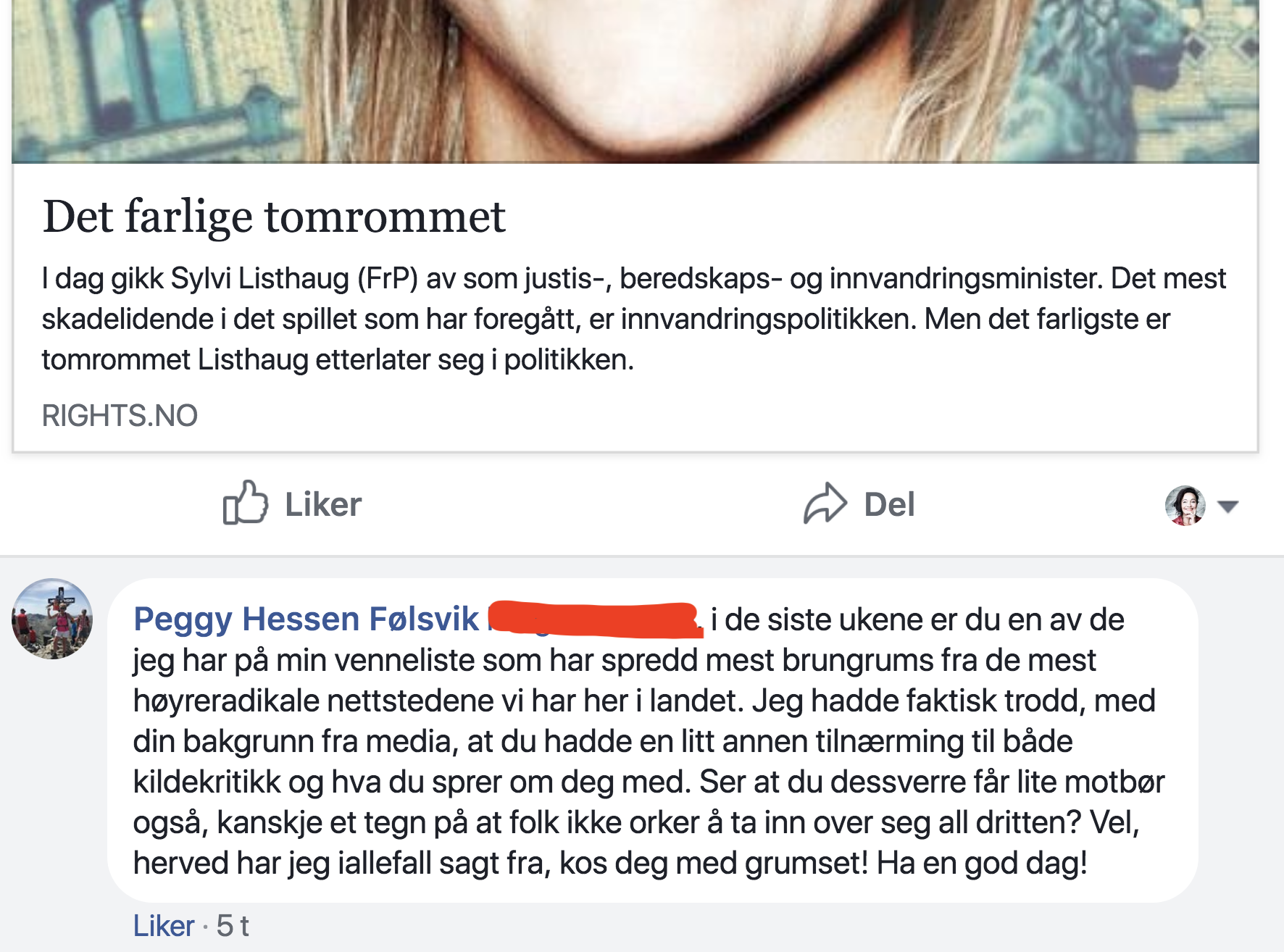Expand the post-as identity dropdown arrow
The height and width of the screenshot is (952, 1284).
pyautogui.click(x=1228, y=506)
